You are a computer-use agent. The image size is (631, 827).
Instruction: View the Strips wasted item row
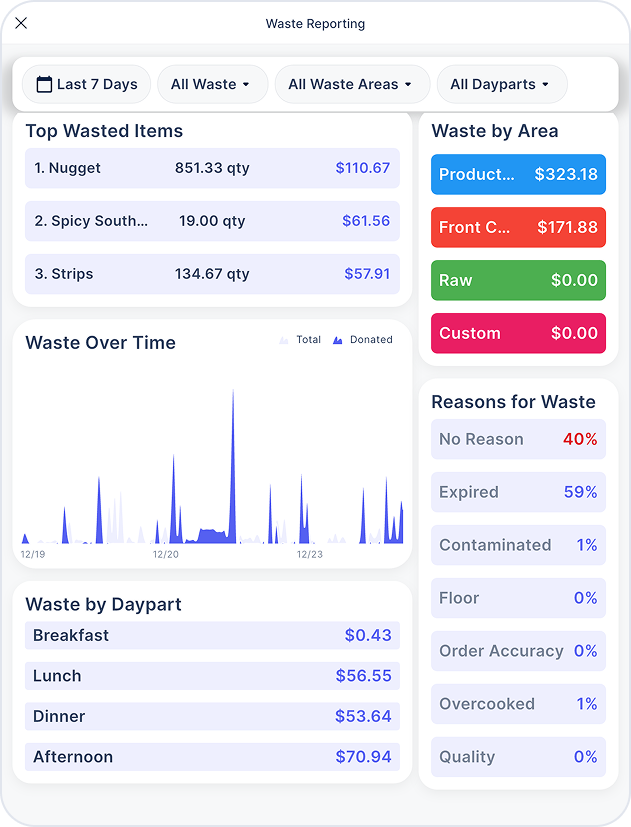click(x=212, y=274)
